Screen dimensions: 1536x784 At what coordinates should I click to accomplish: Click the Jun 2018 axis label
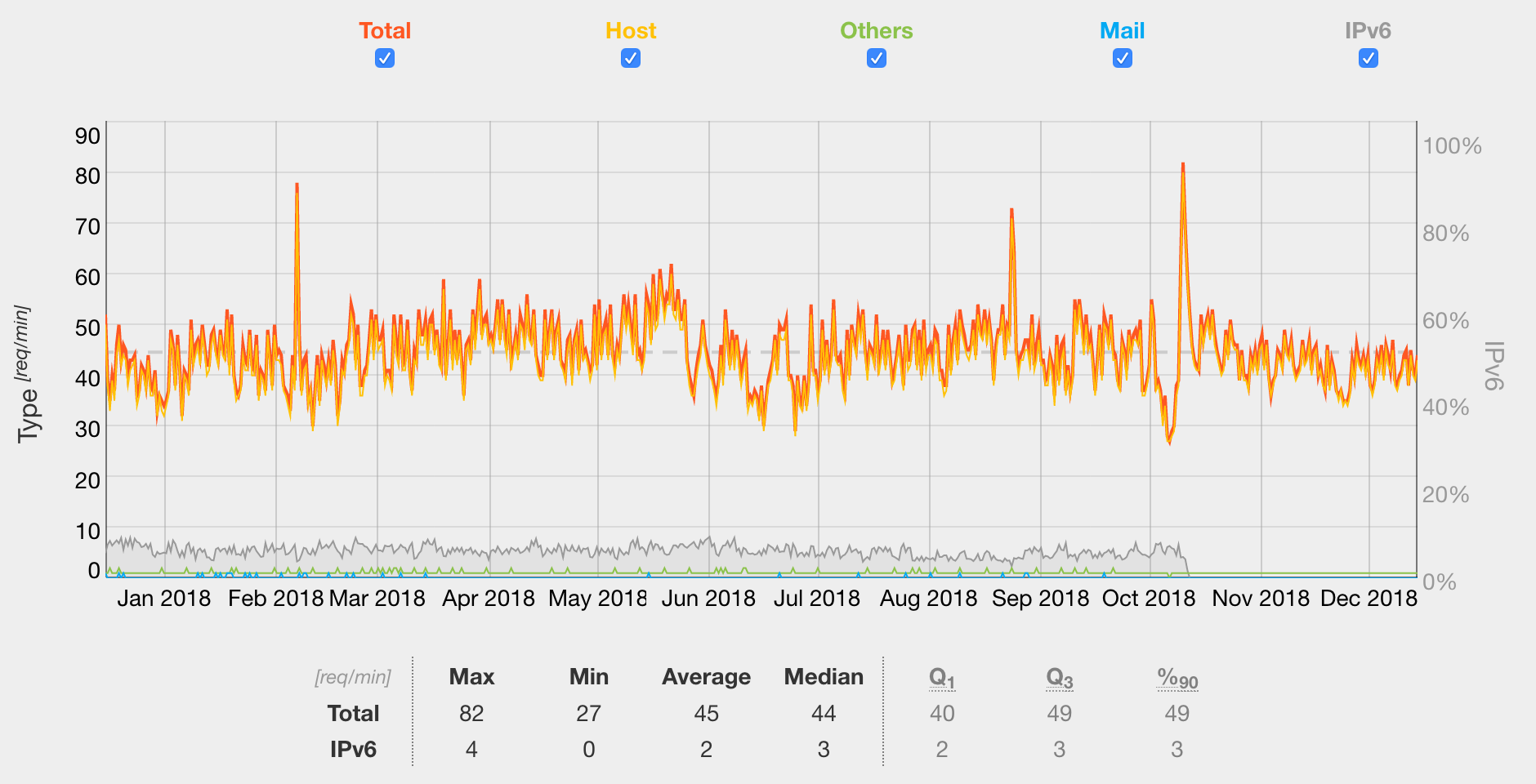[x=708, y=599]
